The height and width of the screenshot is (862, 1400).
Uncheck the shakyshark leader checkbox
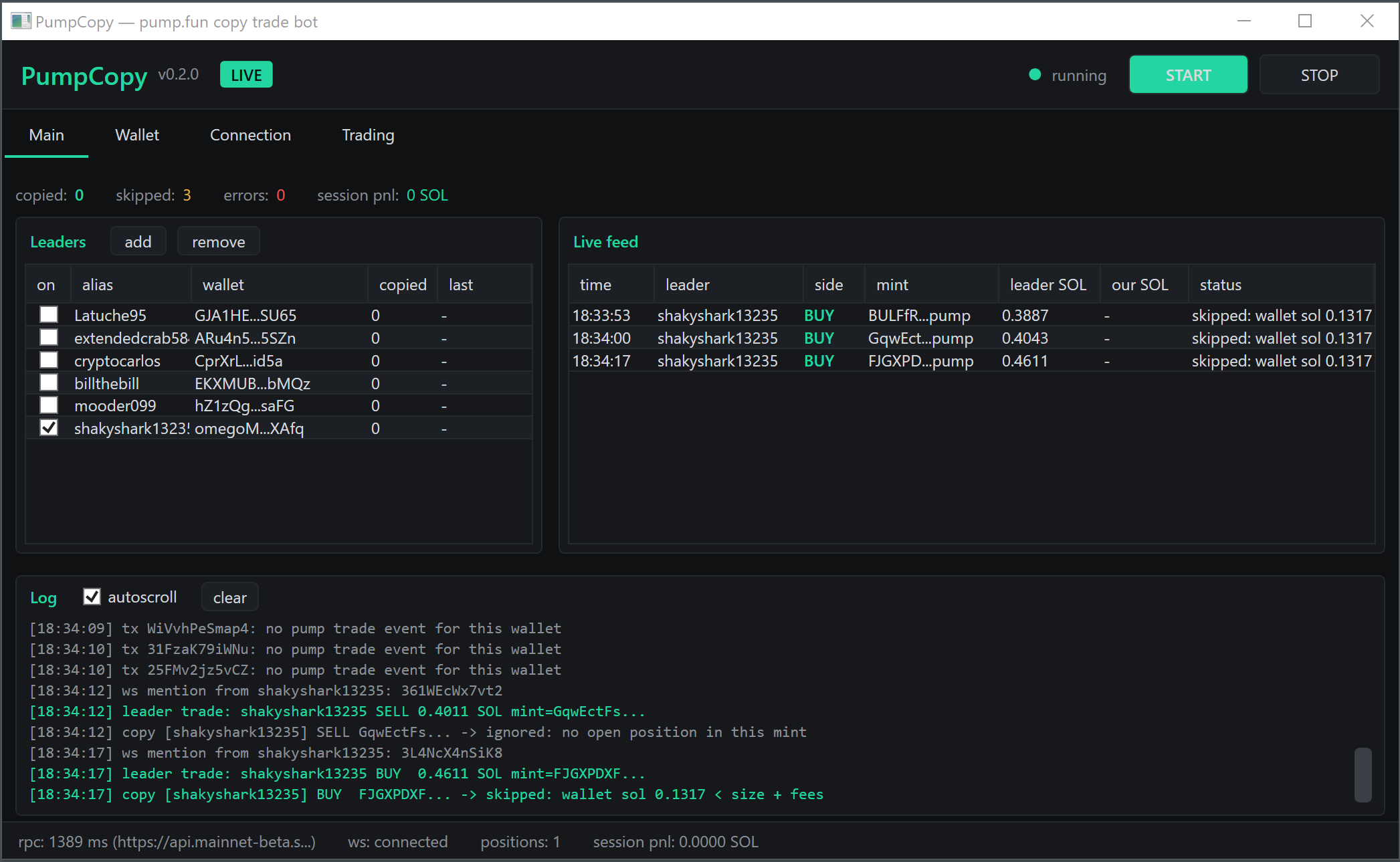pyautogui.click(x=49, y=428)
